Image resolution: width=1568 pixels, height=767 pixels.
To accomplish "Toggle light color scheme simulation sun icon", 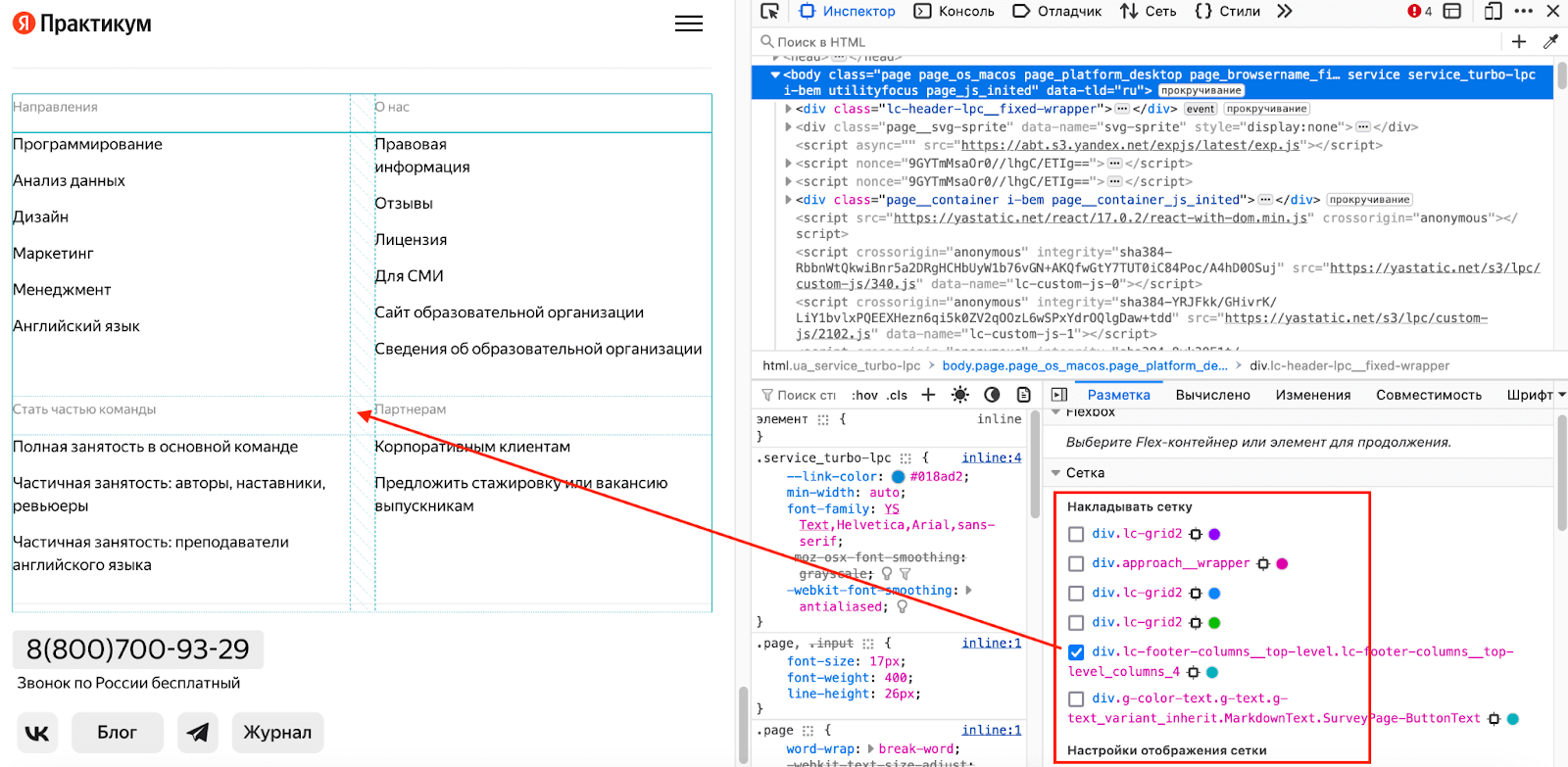I will 959,395.
